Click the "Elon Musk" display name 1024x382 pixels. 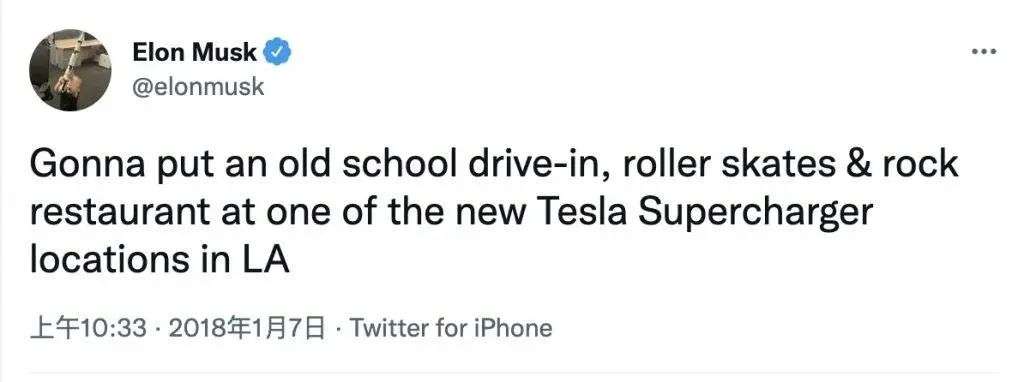195,52
